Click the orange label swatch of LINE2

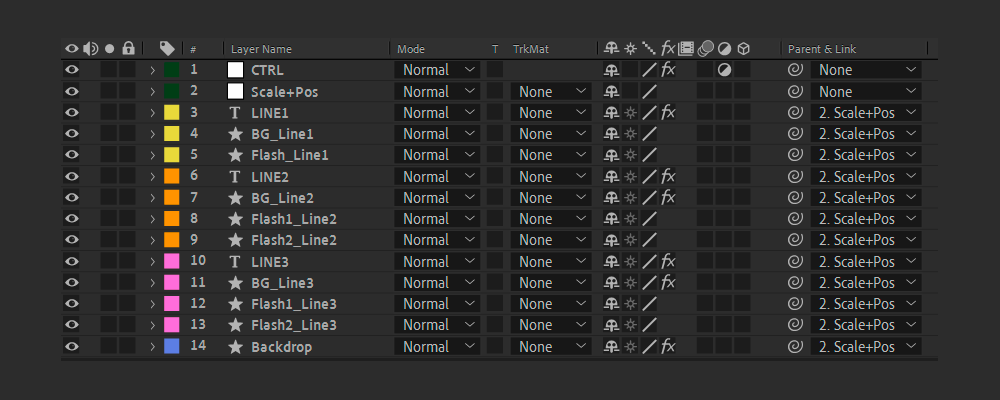click(172, 177)
